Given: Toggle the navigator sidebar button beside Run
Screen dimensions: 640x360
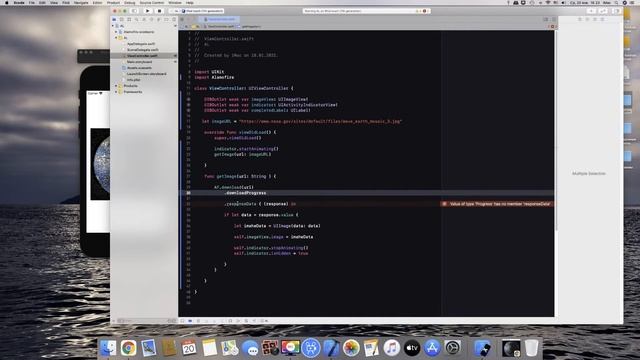Looking at the screenshot, I should pos(134,11).
